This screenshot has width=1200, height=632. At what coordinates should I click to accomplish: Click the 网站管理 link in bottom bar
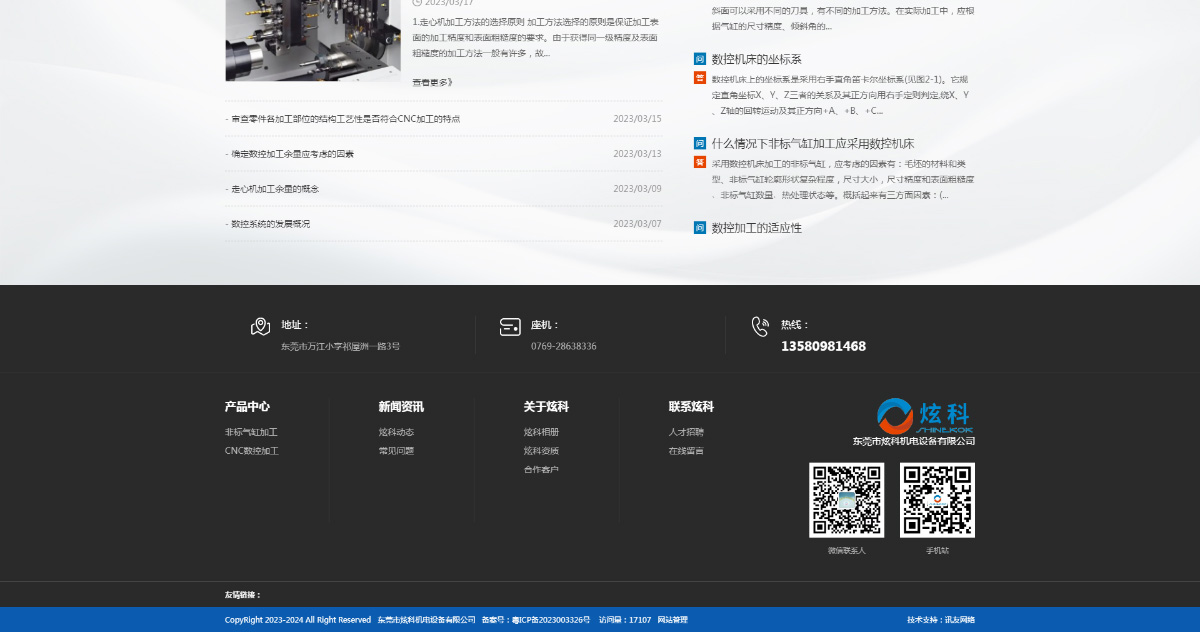click(x=673, y=620)
